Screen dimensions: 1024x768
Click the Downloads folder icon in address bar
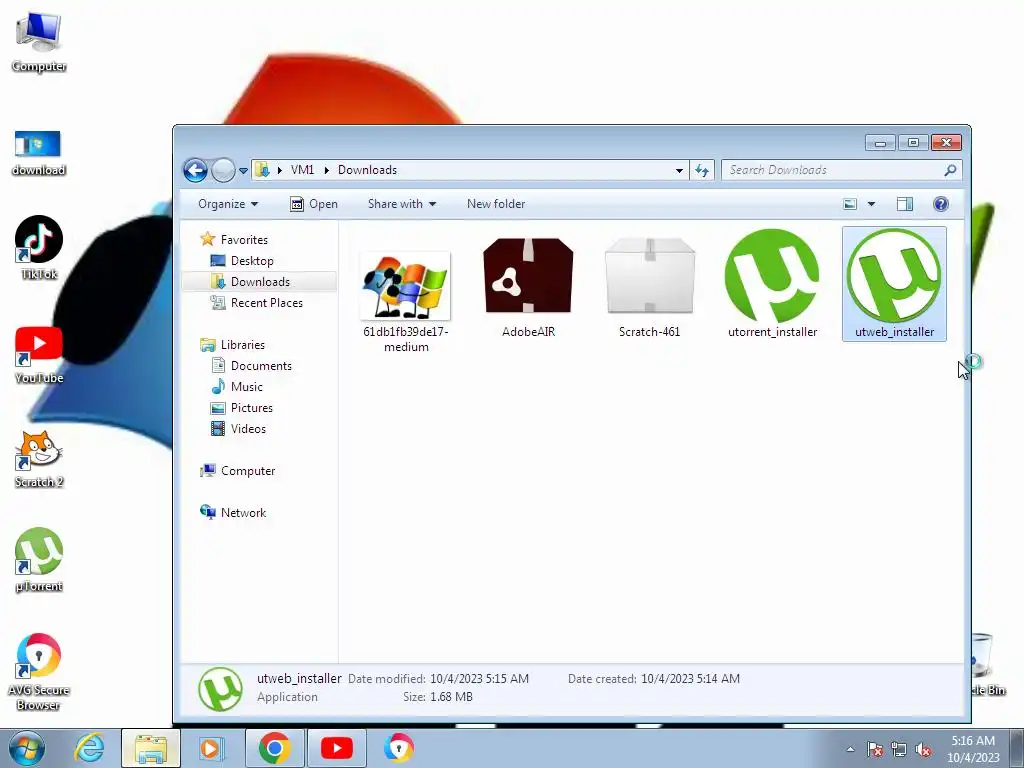[x=263, y=170]
